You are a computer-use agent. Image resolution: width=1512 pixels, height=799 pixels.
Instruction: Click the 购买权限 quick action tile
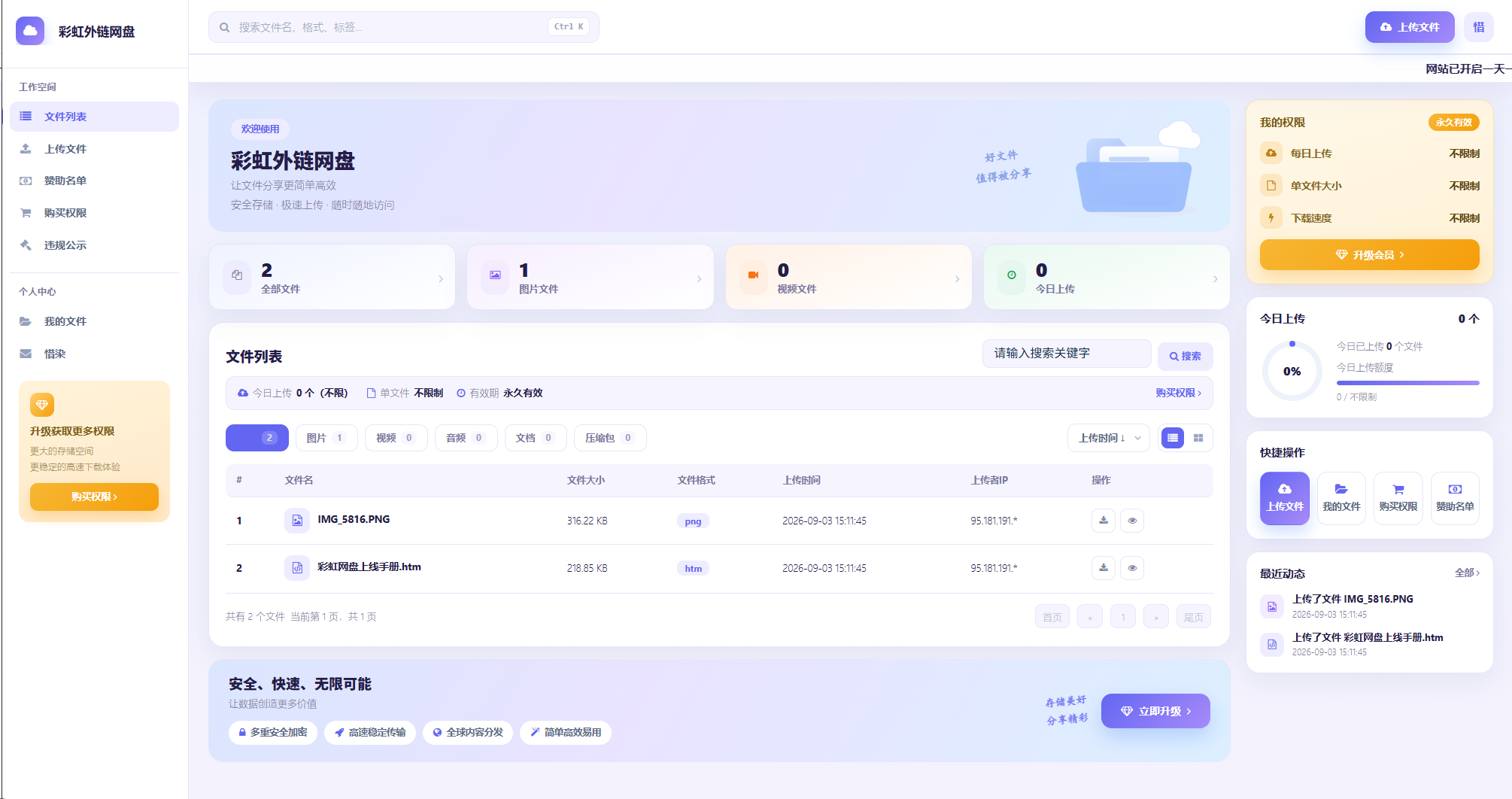[x=1398, y=498]
